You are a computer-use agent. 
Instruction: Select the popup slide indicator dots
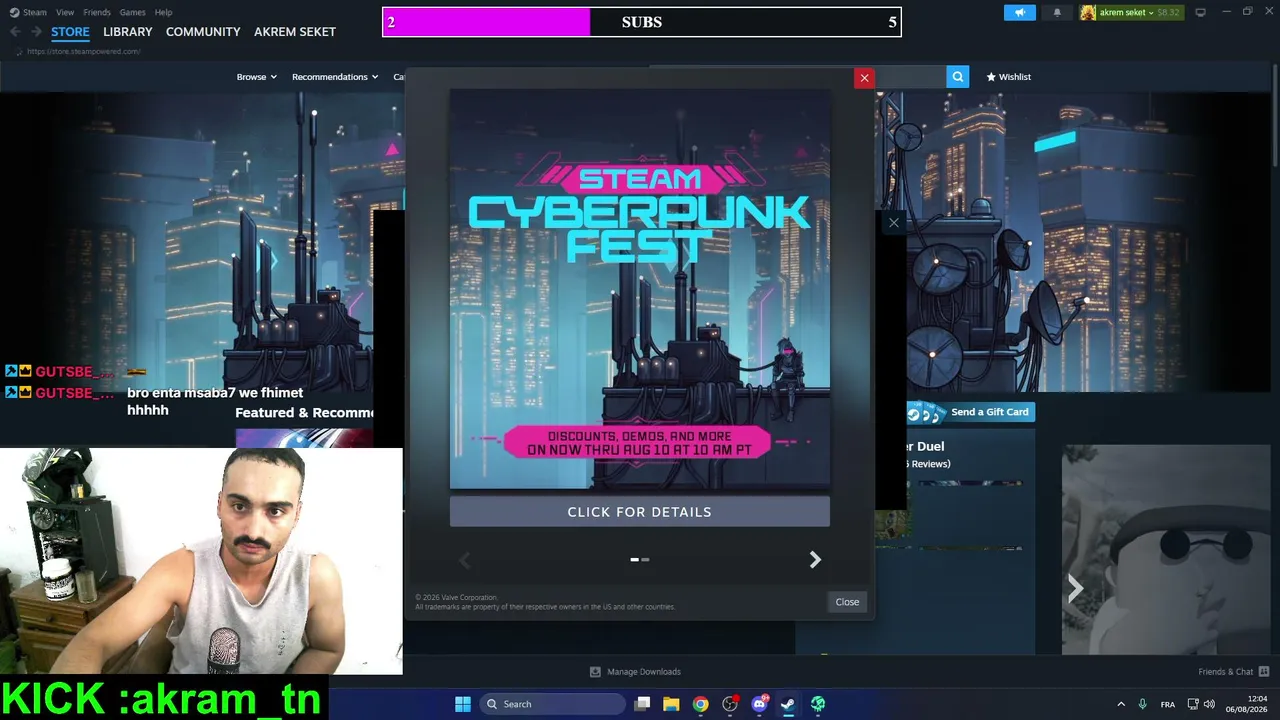pyautogui.click(x=640, y=560)
